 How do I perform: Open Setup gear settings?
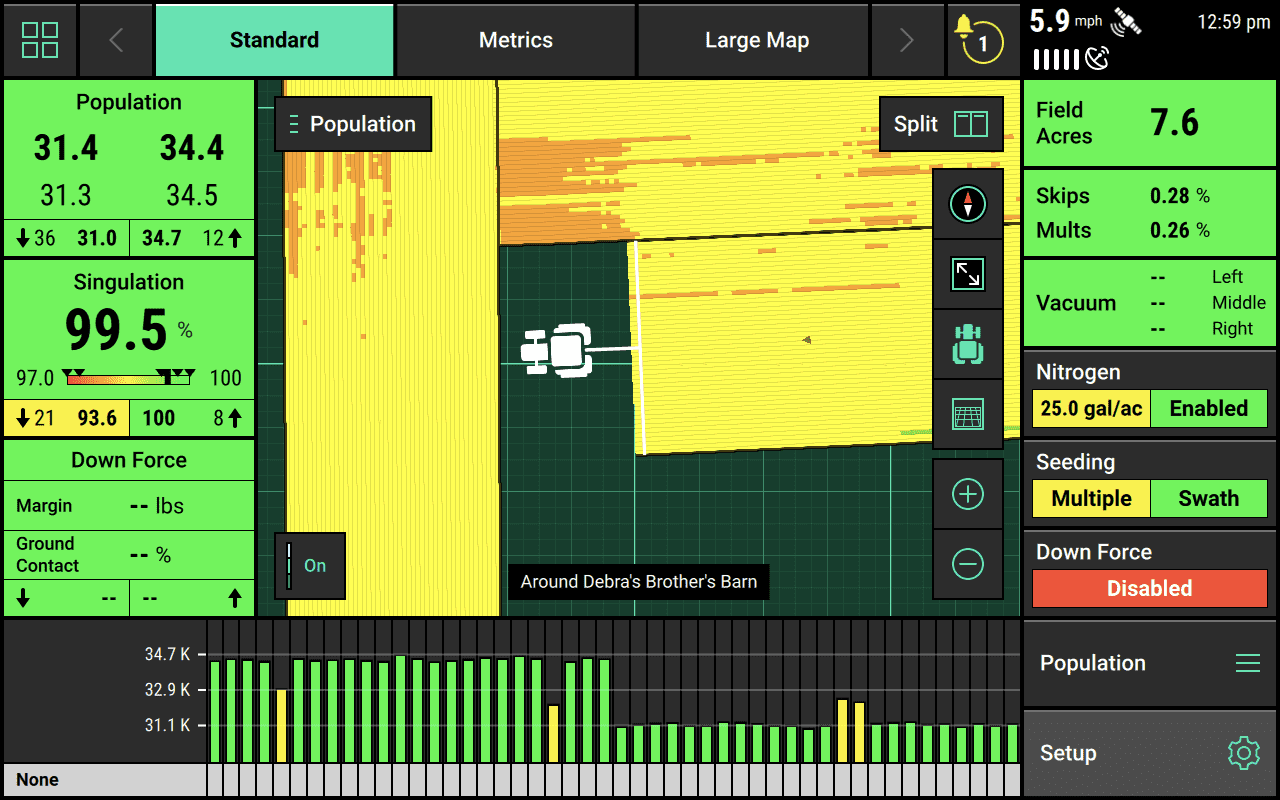[x=1243, y=753]
